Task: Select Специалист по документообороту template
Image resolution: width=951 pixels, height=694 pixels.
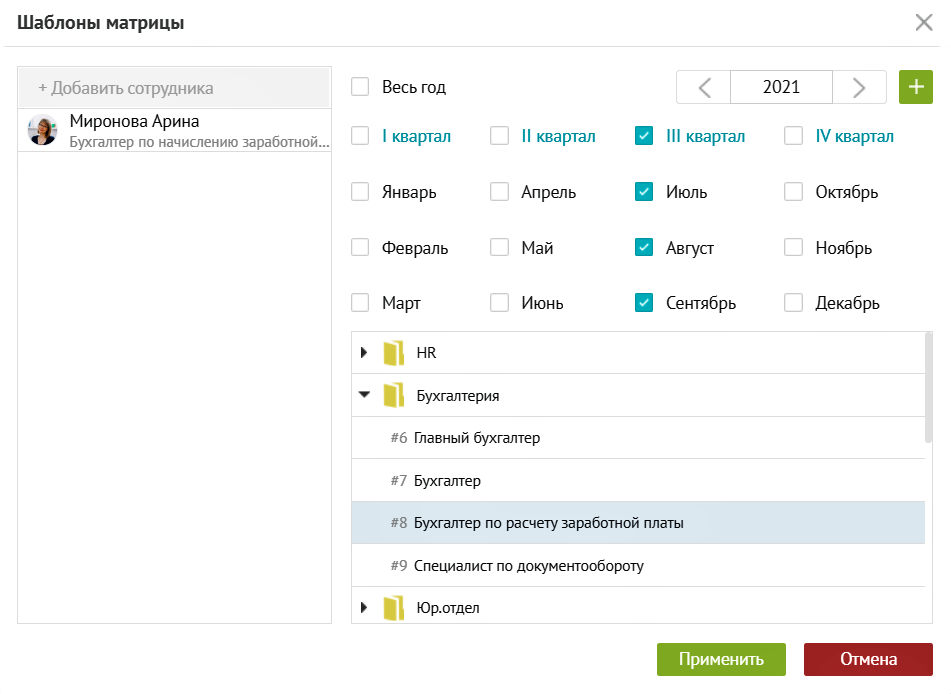Action: tap(528, 565)
